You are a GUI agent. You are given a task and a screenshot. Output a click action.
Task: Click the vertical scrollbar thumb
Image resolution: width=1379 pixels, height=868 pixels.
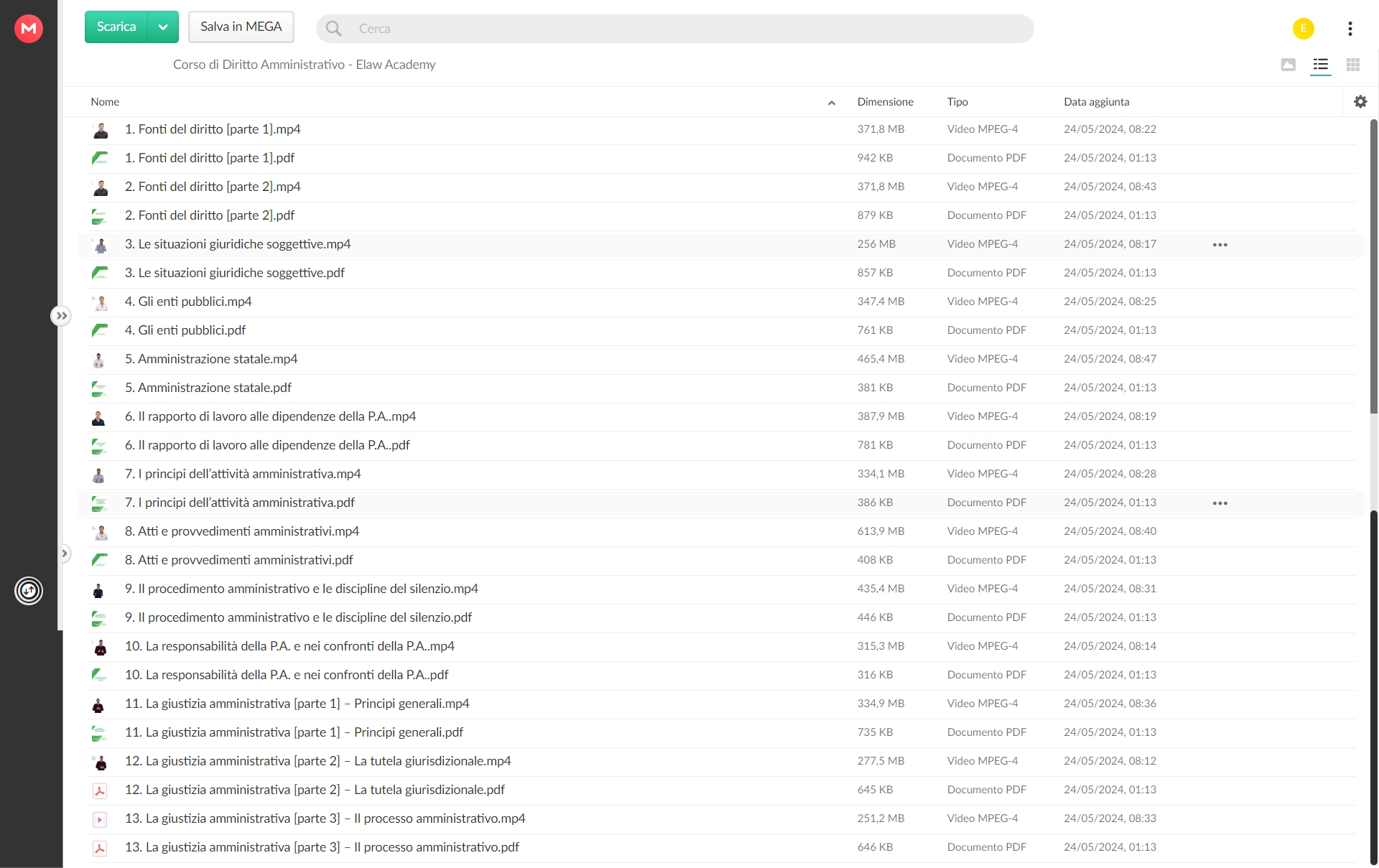point(1374,266)
